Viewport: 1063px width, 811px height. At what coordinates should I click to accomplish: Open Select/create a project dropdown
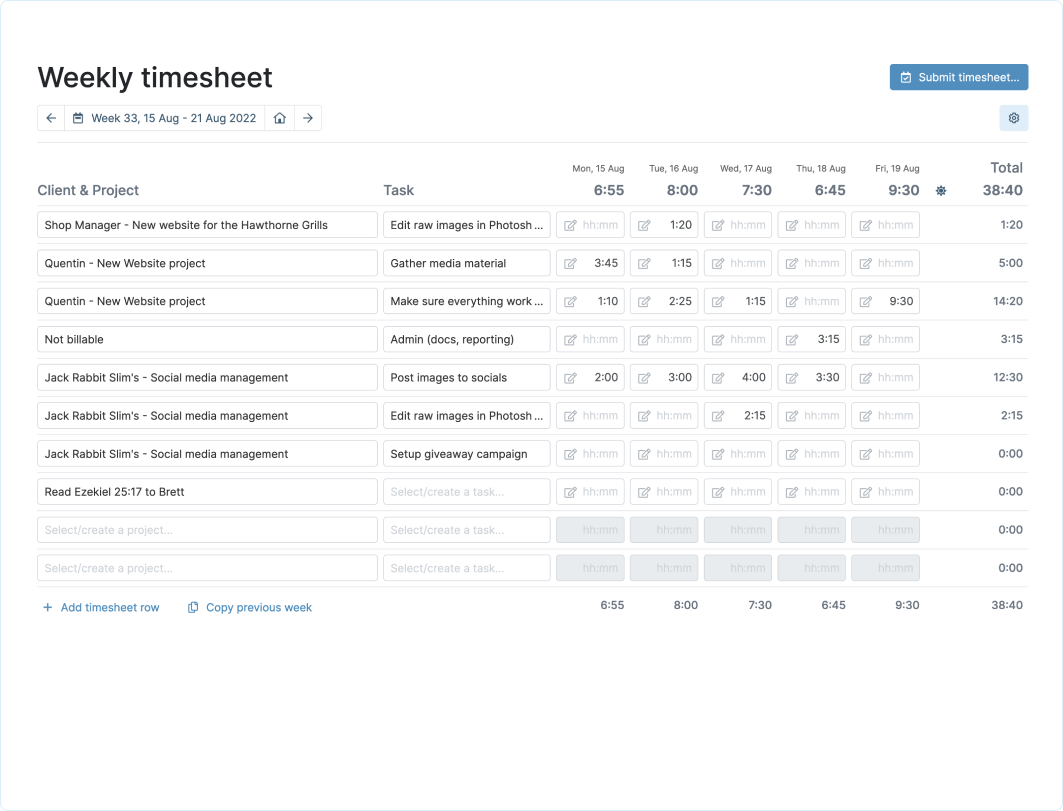pos(206,529)
